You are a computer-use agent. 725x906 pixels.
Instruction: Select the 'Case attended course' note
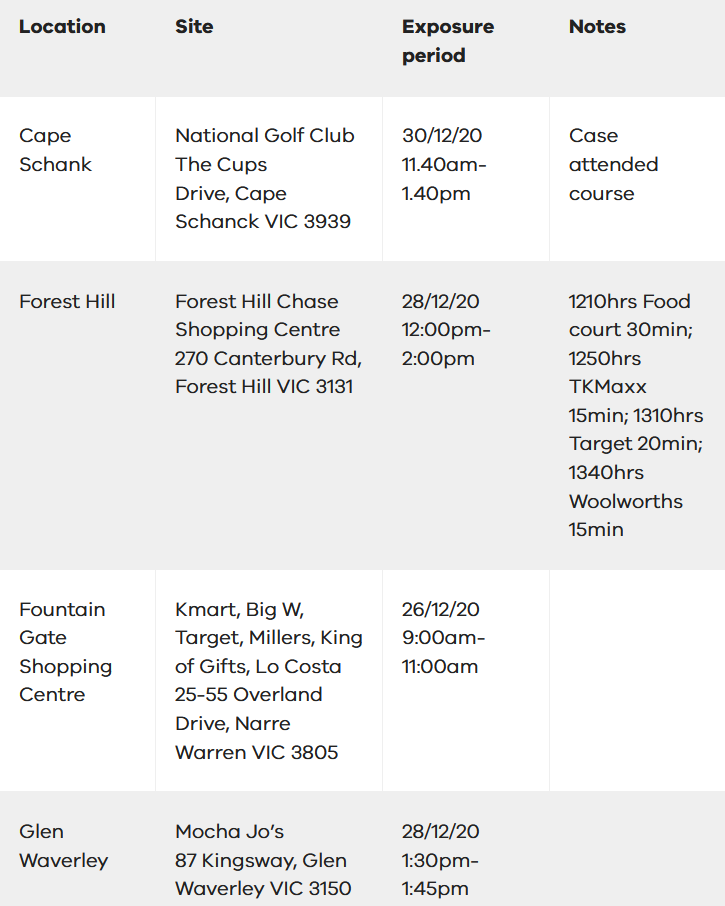click(614, 164)
